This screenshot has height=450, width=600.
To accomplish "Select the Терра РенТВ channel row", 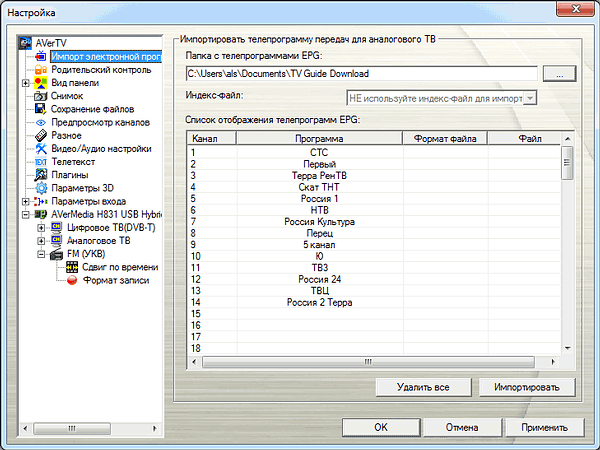I will pos(374,175).
